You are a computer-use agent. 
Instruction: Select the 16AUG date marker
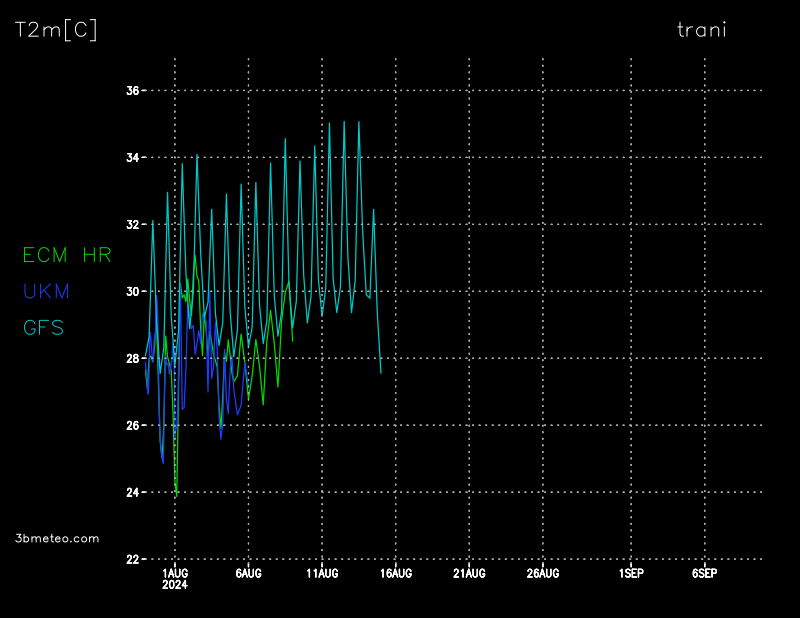396,574
